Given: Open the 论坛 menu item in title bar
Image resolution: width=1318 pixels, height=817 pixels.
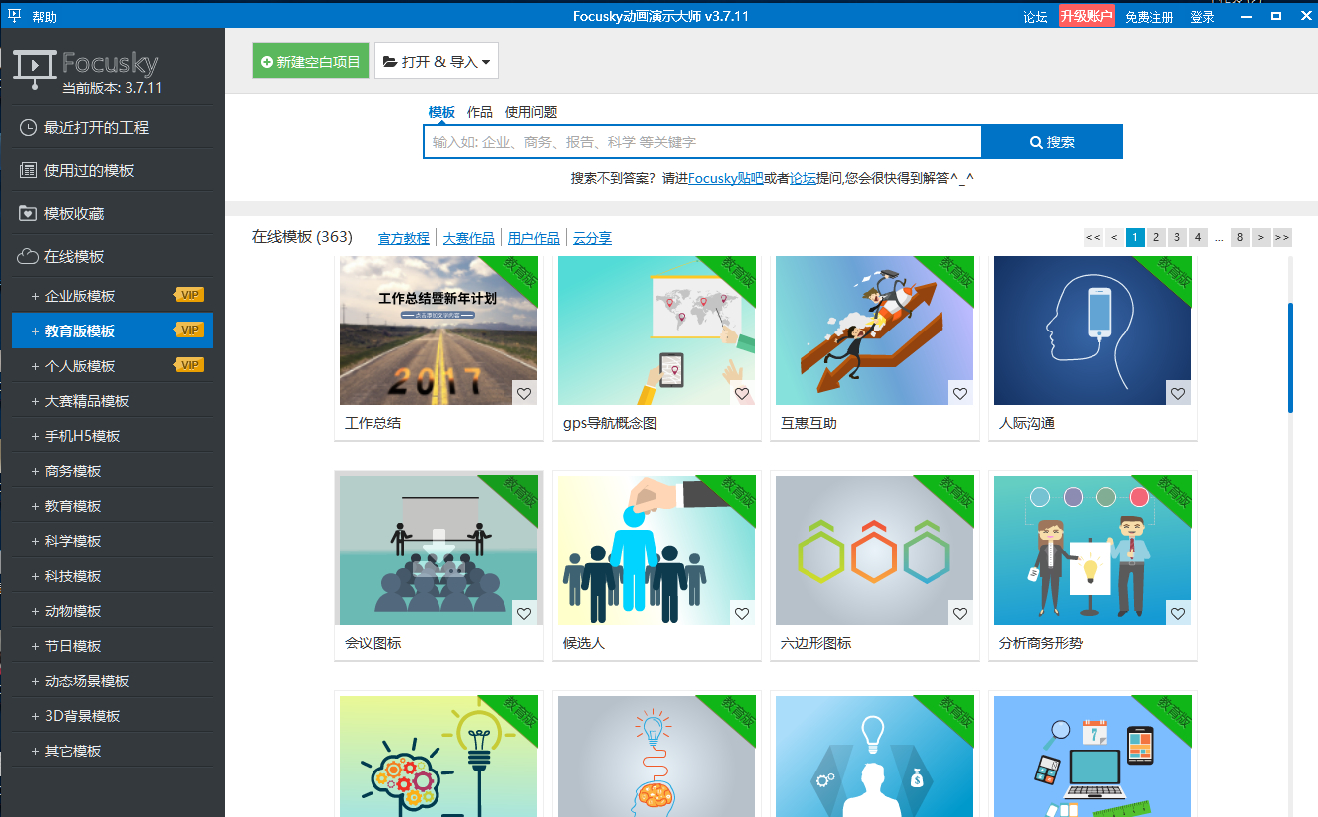Looking at the screenshot, I should pos(1035,17).
